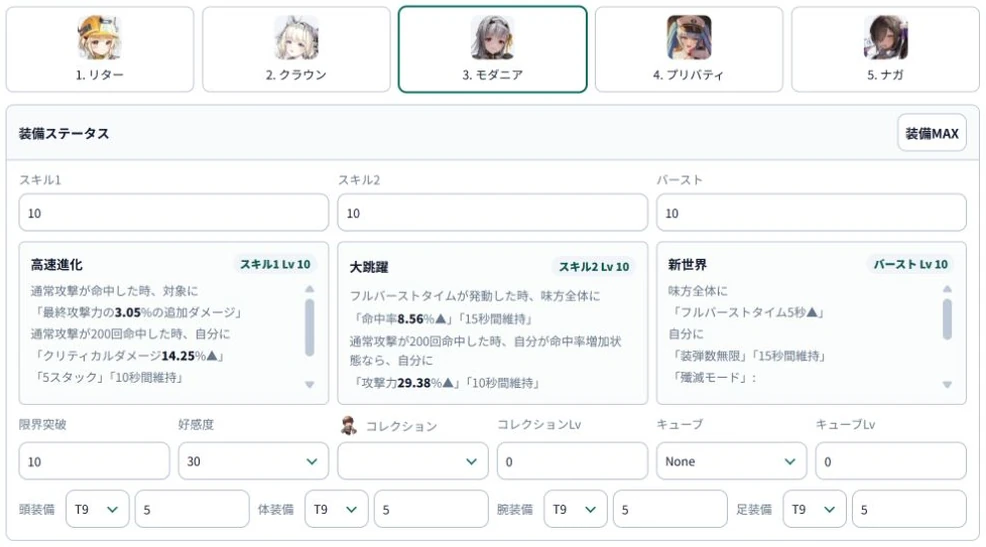Click scroll-up arrow in 高速進化 skill box
Image resolution: width=986 pixels, height=547 pixels.
309,289
